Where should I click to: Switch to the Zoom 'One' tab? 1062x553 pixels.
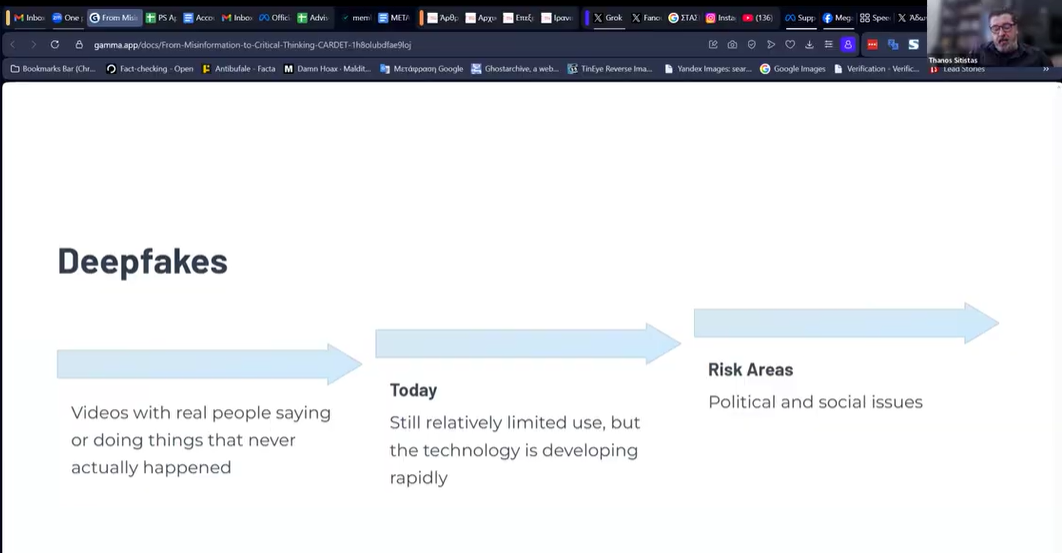[67, 18]
